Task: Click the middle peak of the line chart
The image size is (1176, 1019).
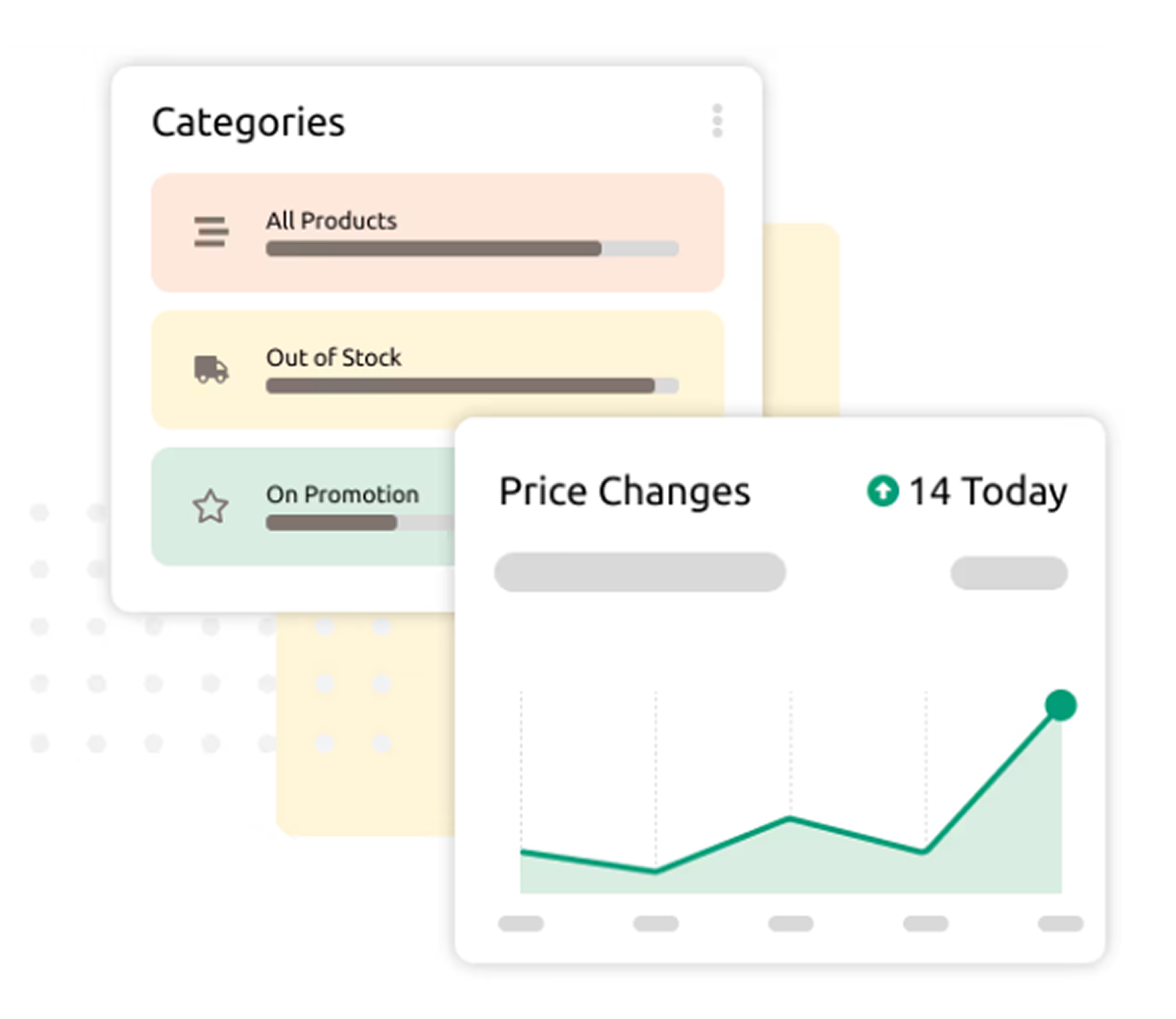Action: pos(790,819)
